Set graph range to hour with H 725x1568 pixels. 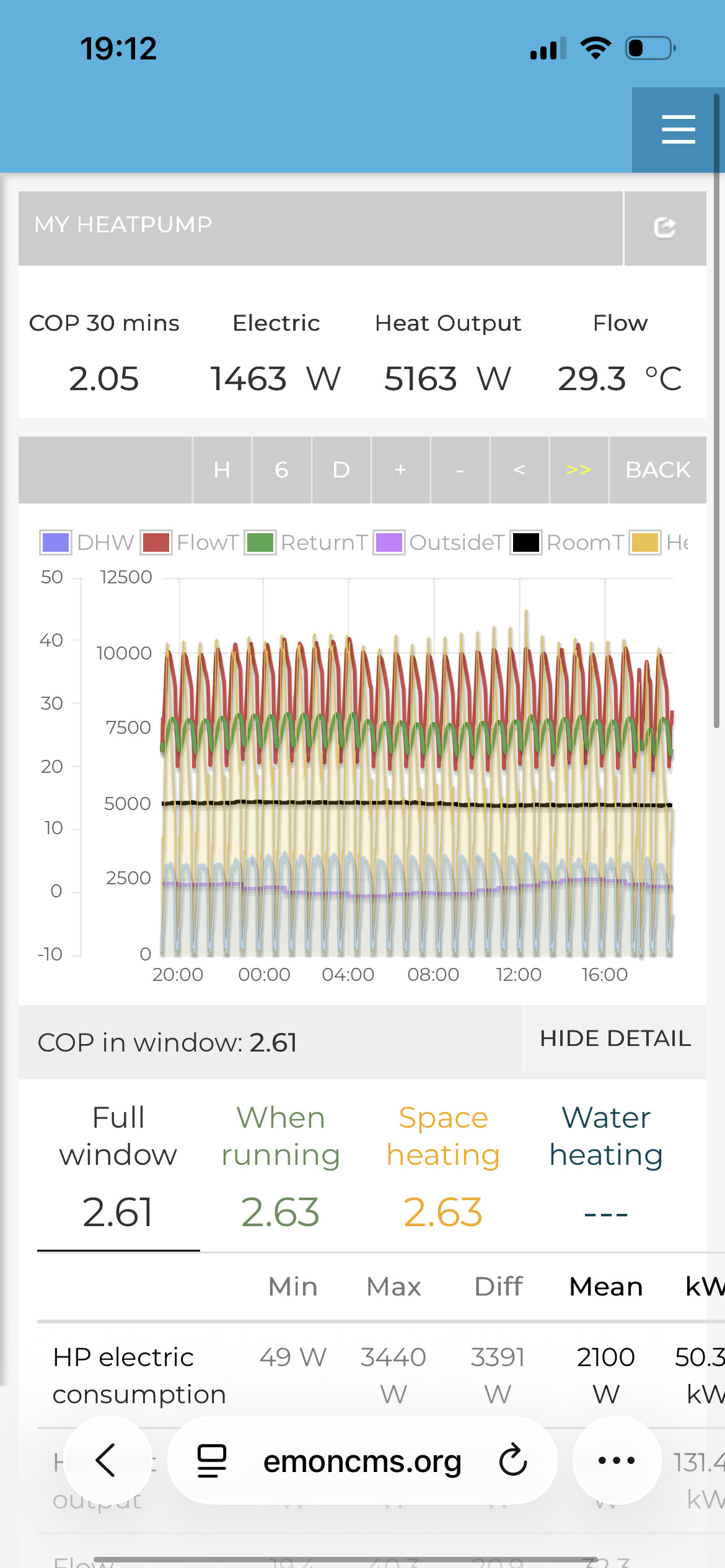222,470
